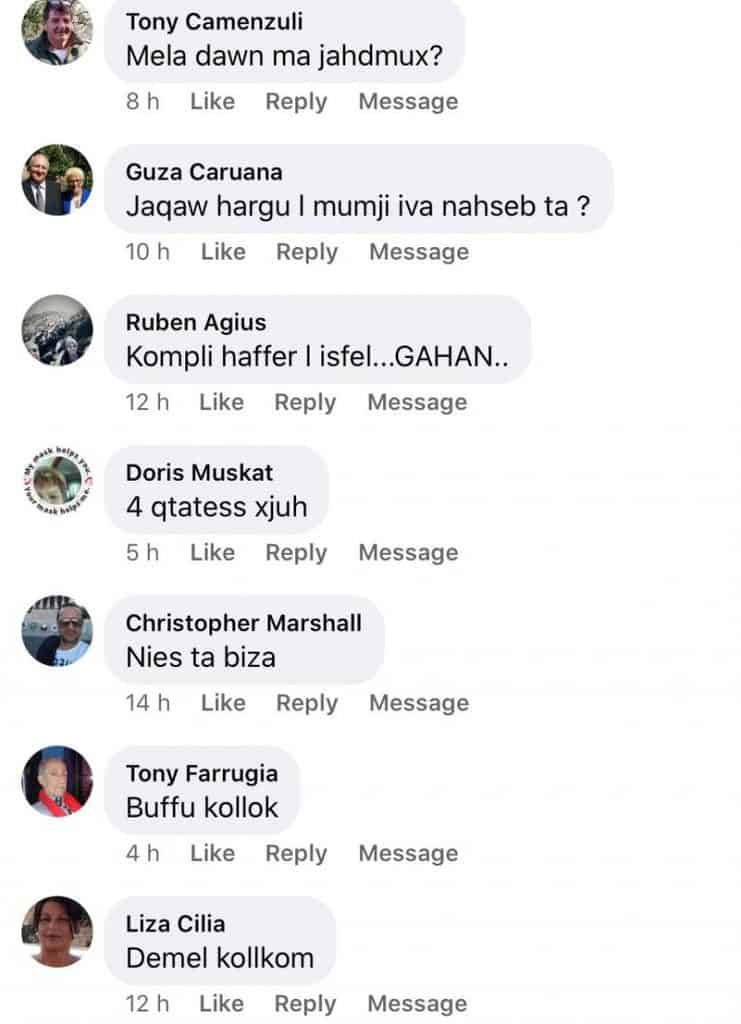Viewport: 741px width, 1024px height.
Task: Open Tony Camenzuli's profile picture
Action: [57, 30]
